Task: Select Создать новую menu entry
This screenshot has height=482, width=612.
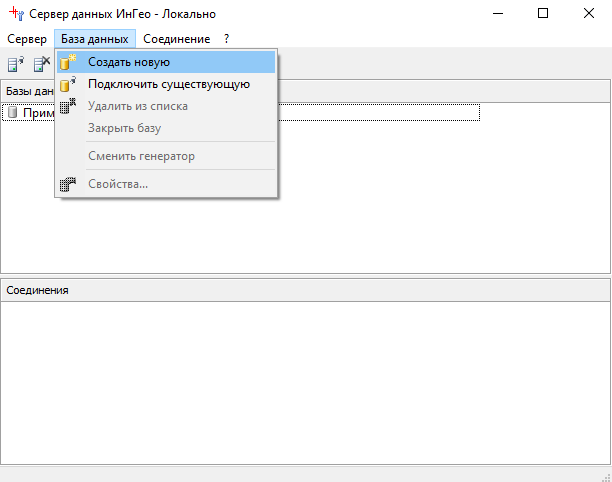Action: pos(166,62)
